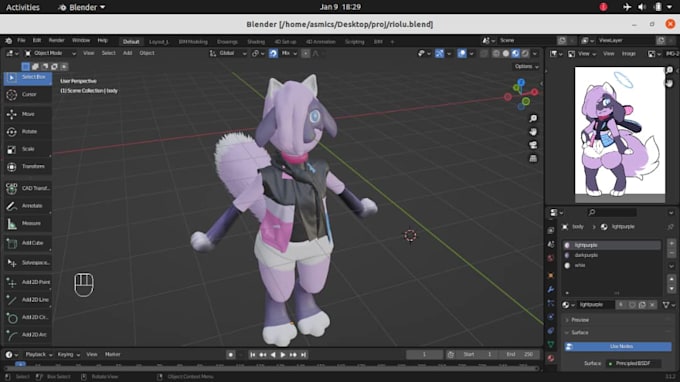The height and width of the screenshot is (382, 680).
Task: Toggle snapping magnet in header
Action: (x=273, y=53)
